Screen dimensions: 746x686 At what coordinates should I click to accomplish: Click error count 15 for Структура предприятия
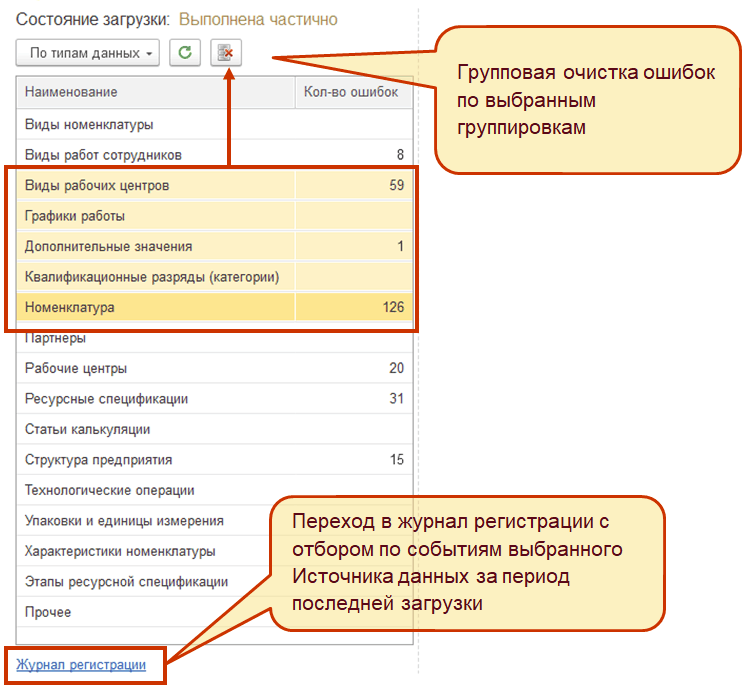[x=396, y=459]
